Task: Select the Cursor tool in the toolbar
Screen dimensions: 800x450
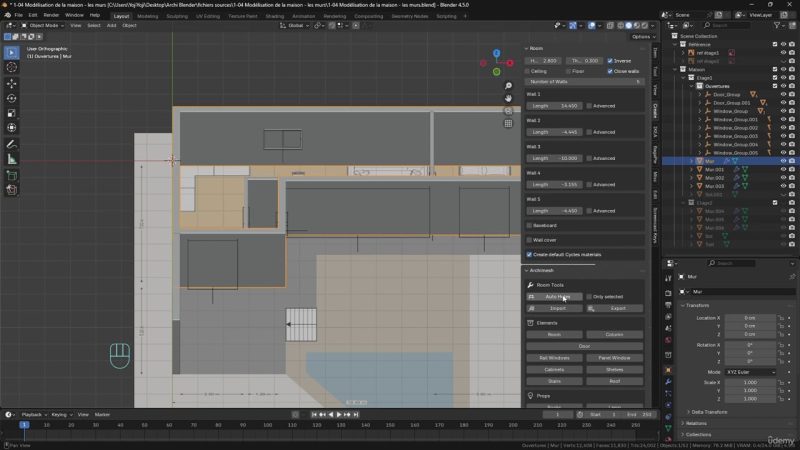Action: pos(12,67)
